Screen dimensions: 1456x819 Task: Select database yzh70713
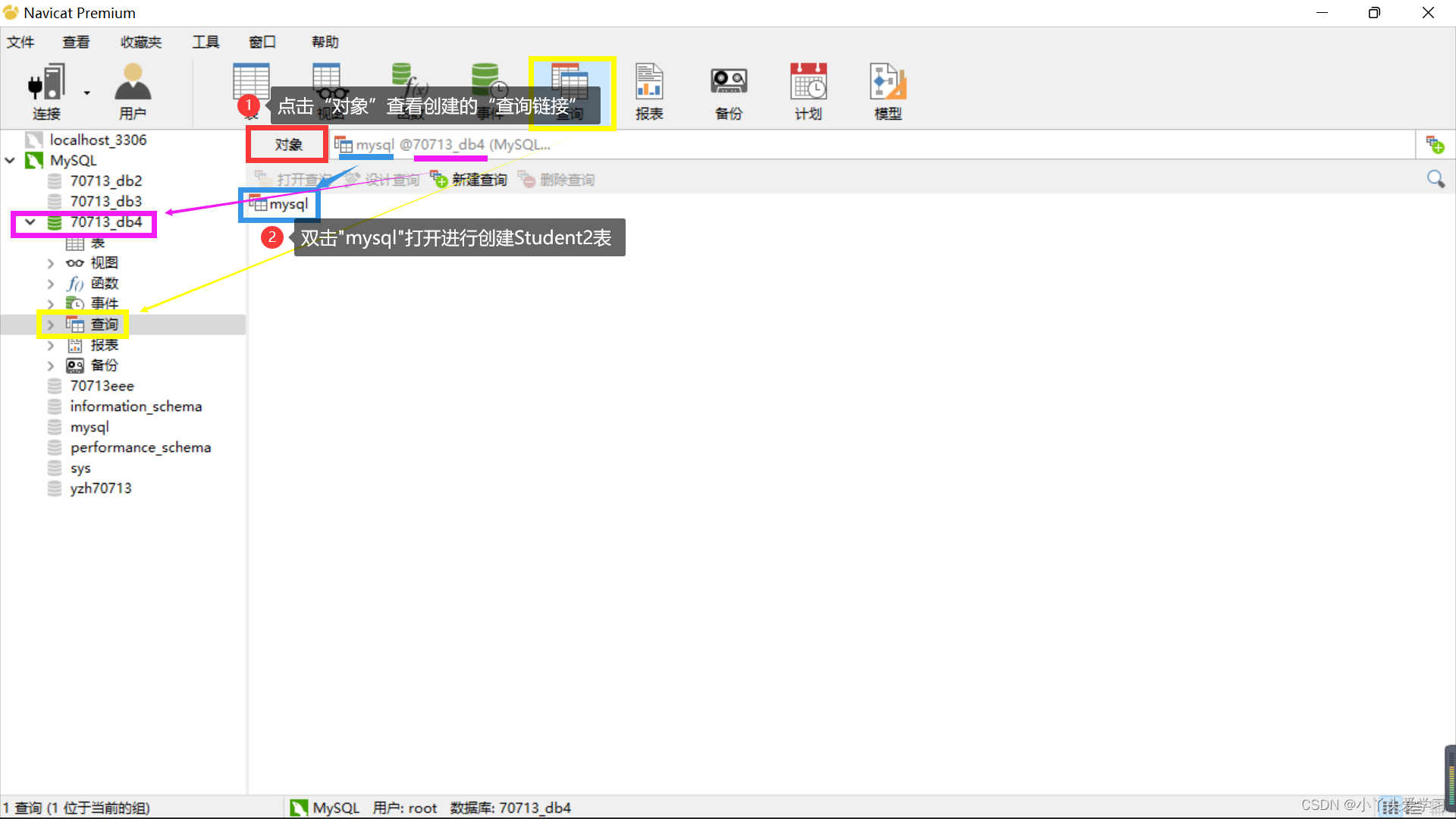(x=101, y=488)
